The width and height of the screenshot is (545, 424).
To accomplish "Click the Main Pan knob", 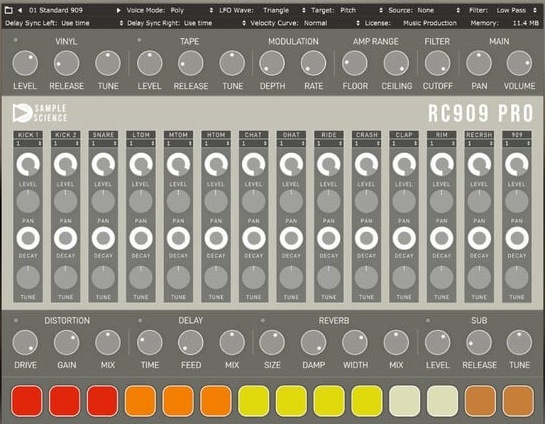I will point(479,63).
